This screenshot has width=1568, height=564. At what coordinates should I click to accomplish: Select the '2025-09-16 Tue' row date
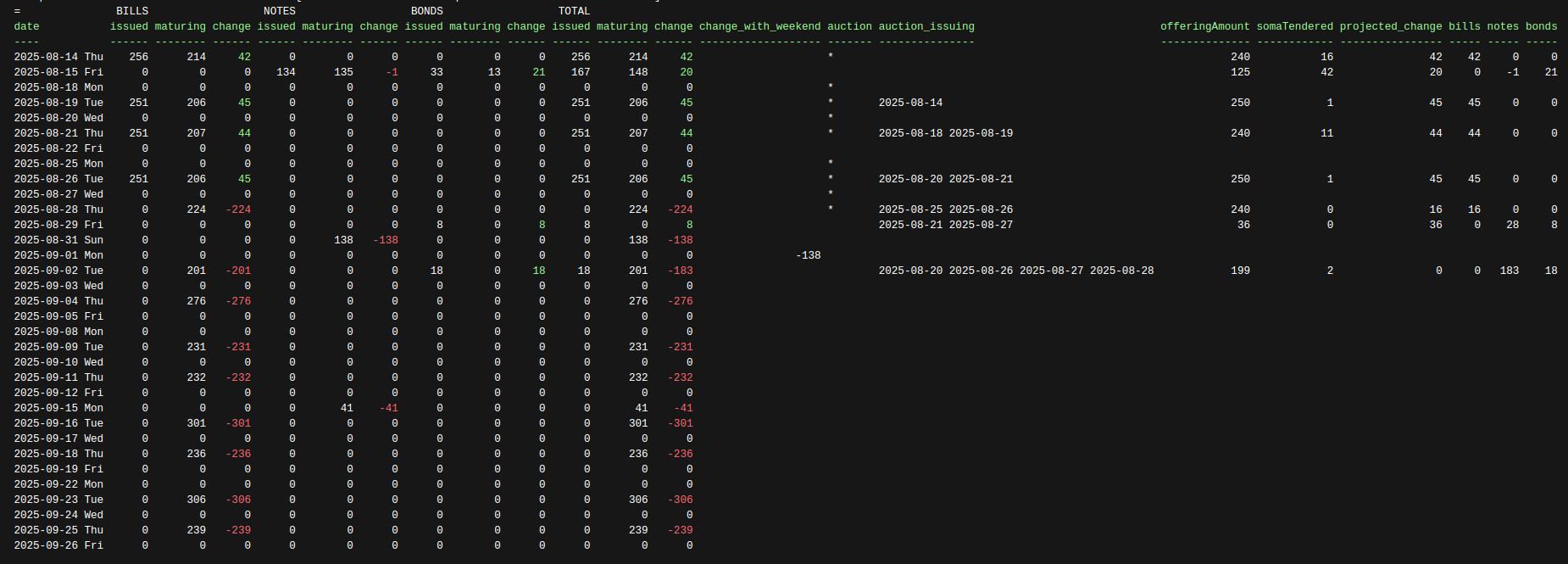coord(58,423)
